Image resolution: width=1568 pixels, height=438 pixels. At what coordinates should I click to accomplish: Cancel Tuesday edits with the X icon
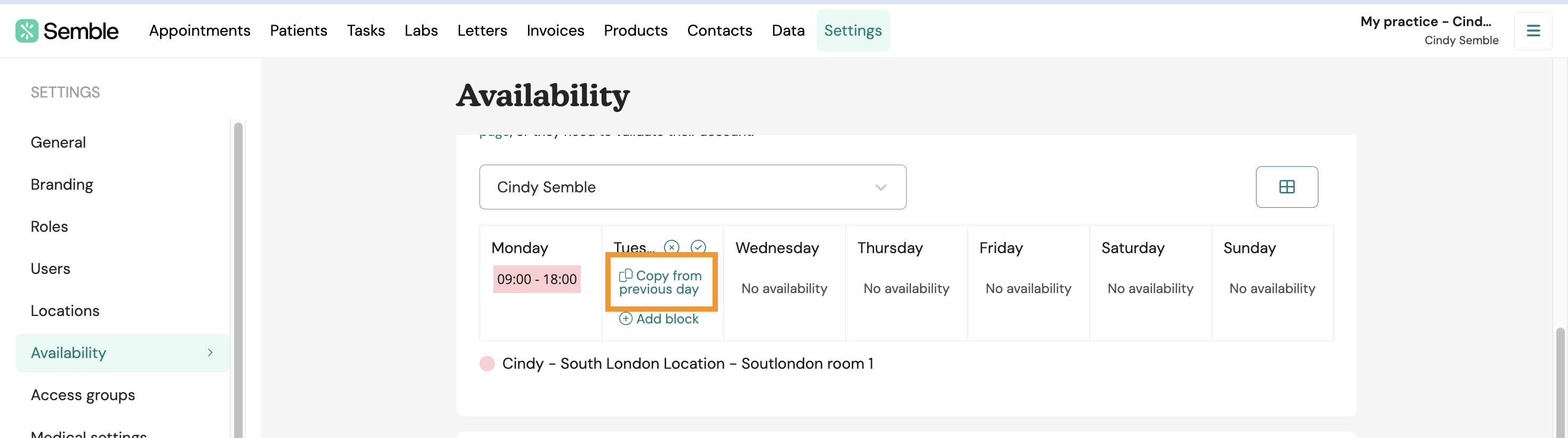671,247
